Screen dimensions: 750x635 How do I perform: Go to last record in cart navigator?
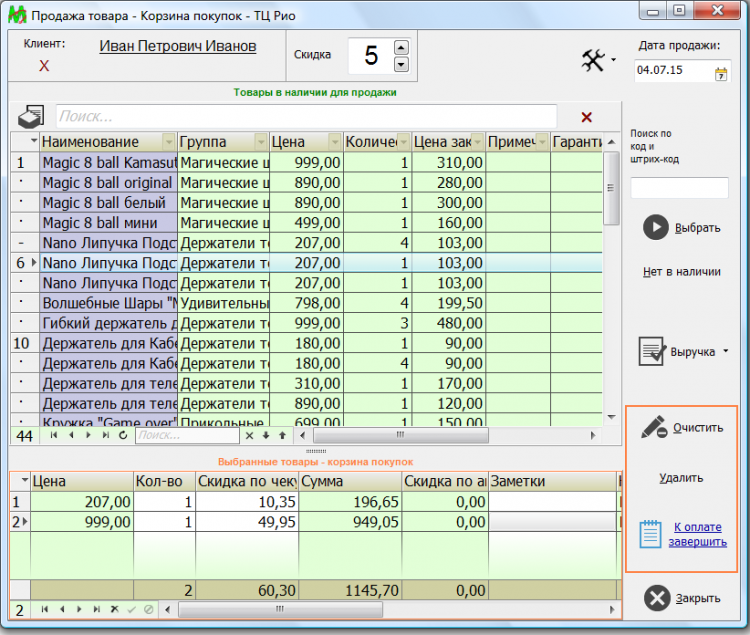[x=96, y=609]
